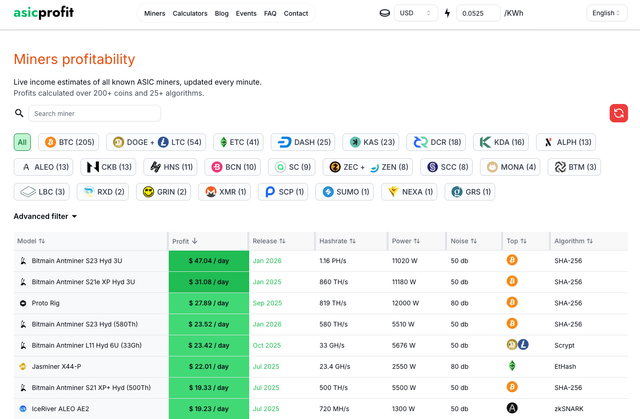
Task: Filter miners by KAS (23)
Action: point(371,142)
